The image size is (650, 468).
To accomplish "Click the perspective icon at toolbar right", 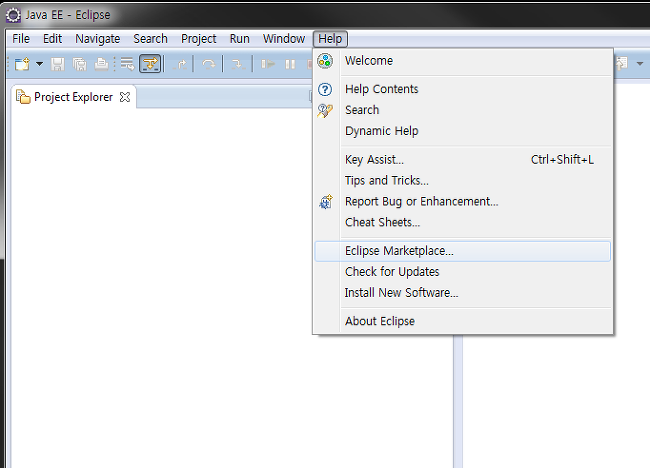I will pos(621,63).
